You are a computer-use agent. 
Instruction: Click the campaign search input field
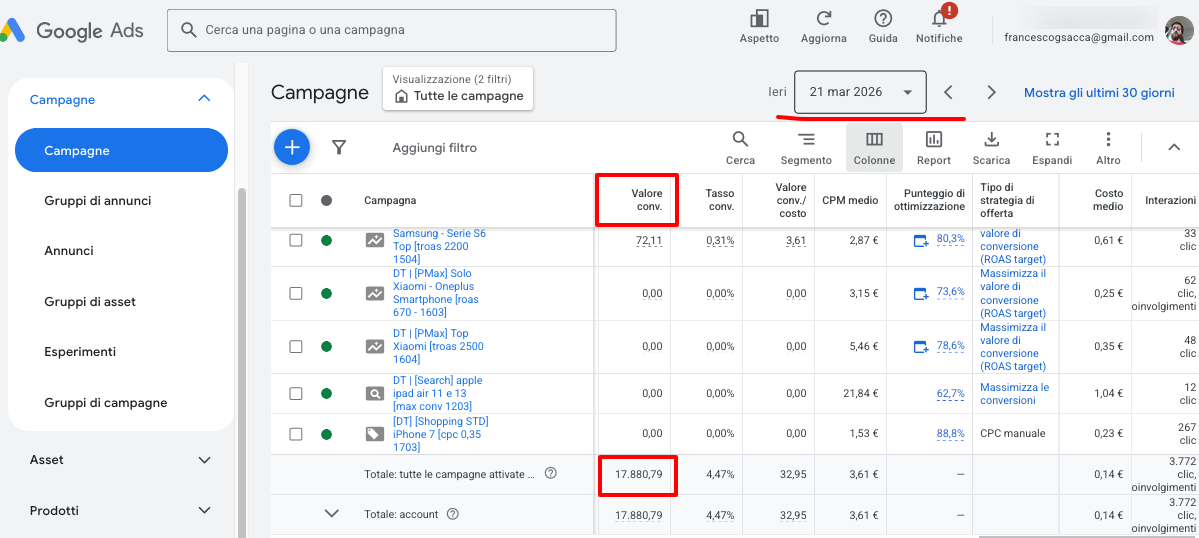(x=400, y=30)
